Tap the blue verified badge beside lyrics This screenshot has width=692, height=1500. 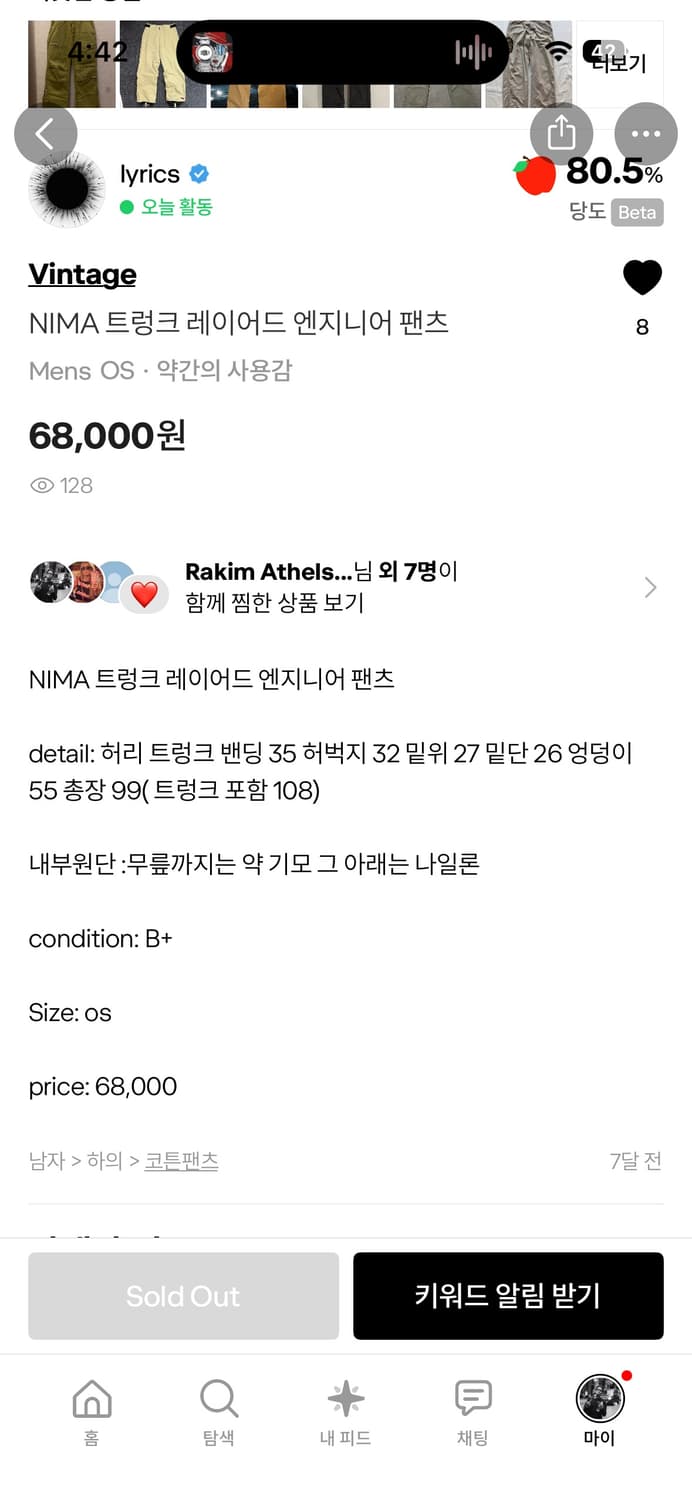(x=199, y=173)
